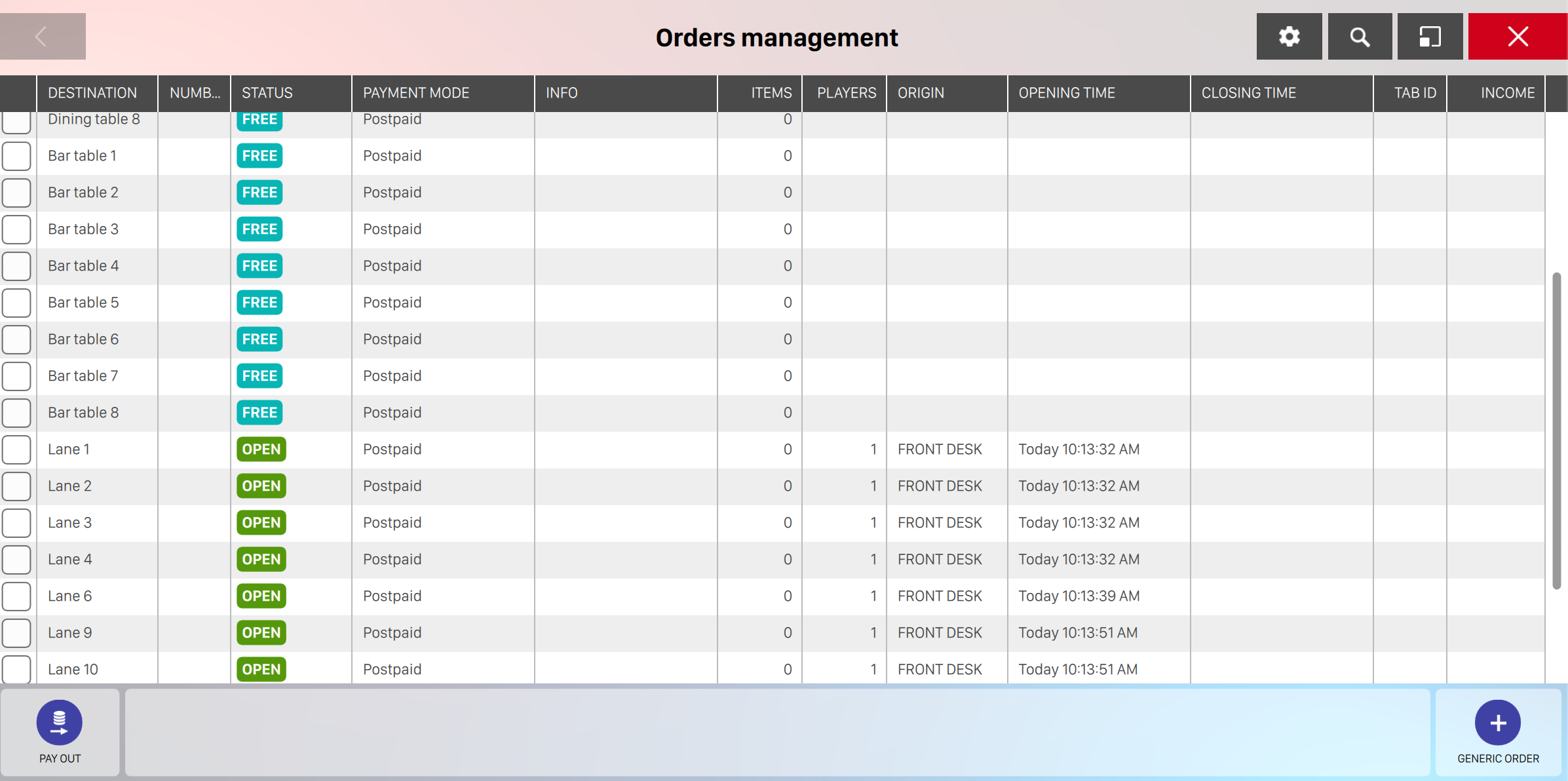Tick the checkbox next to Lane 4

(17, 560)
